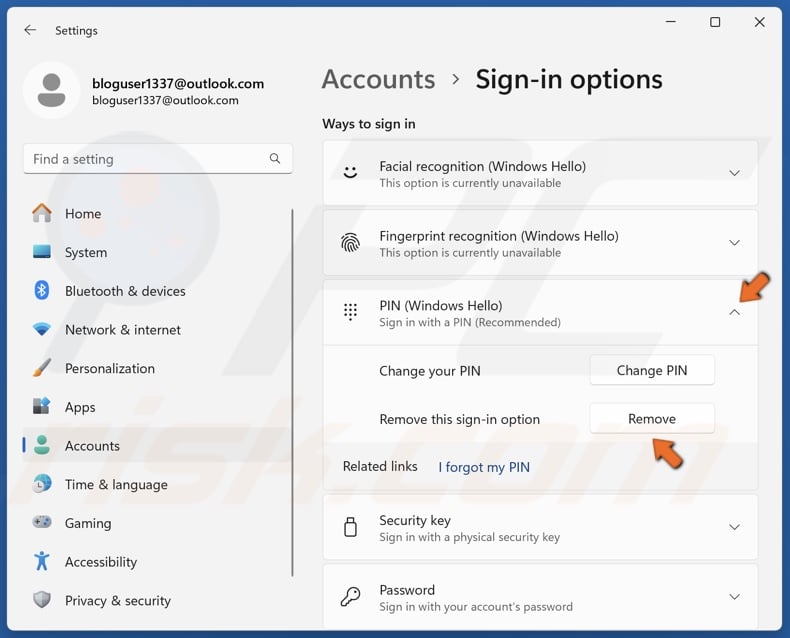Open Personalization settings
790x638 pixels.
156,368
